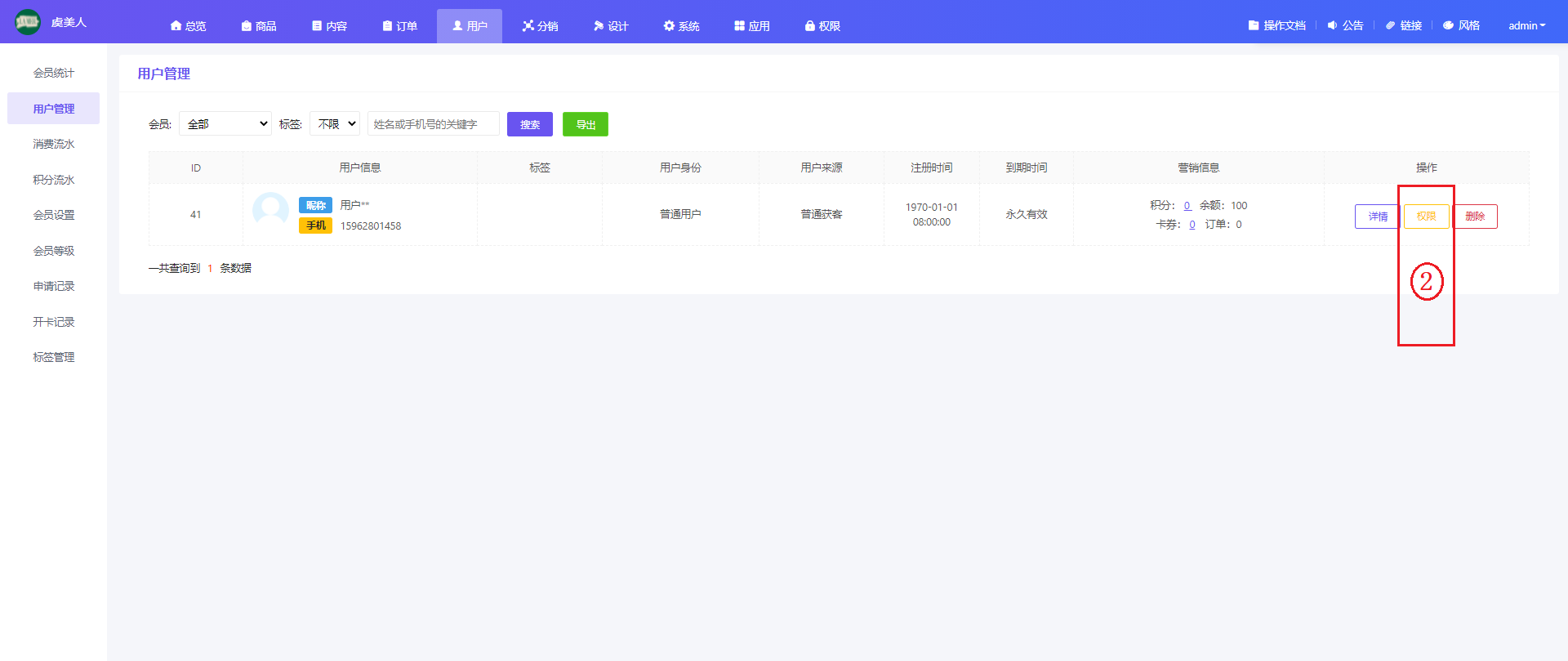Open the 应用 apps grid icon
The height and width of the screenshot is (661, 1568).
739,26
